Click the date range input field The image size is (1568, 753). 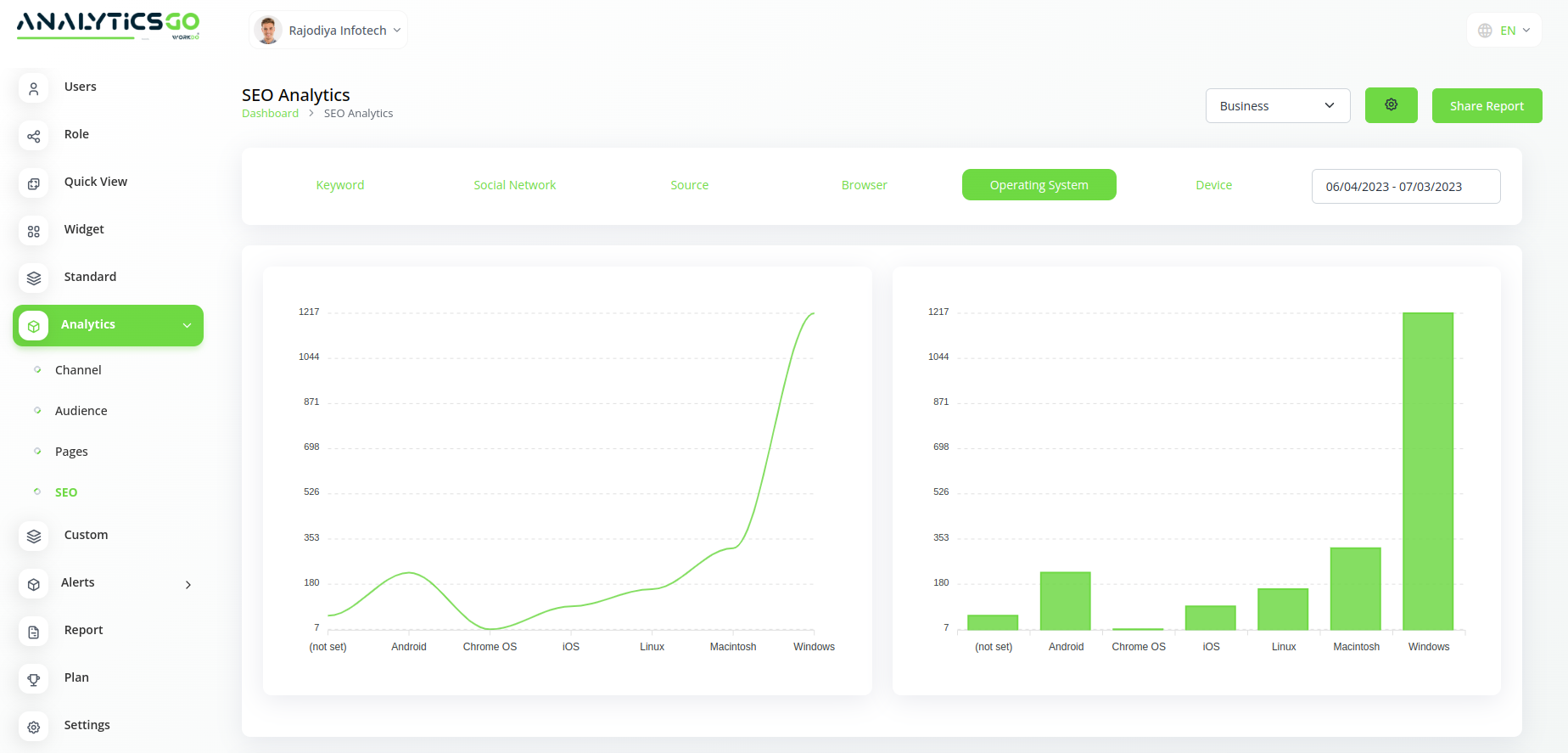coord(1405,187)
